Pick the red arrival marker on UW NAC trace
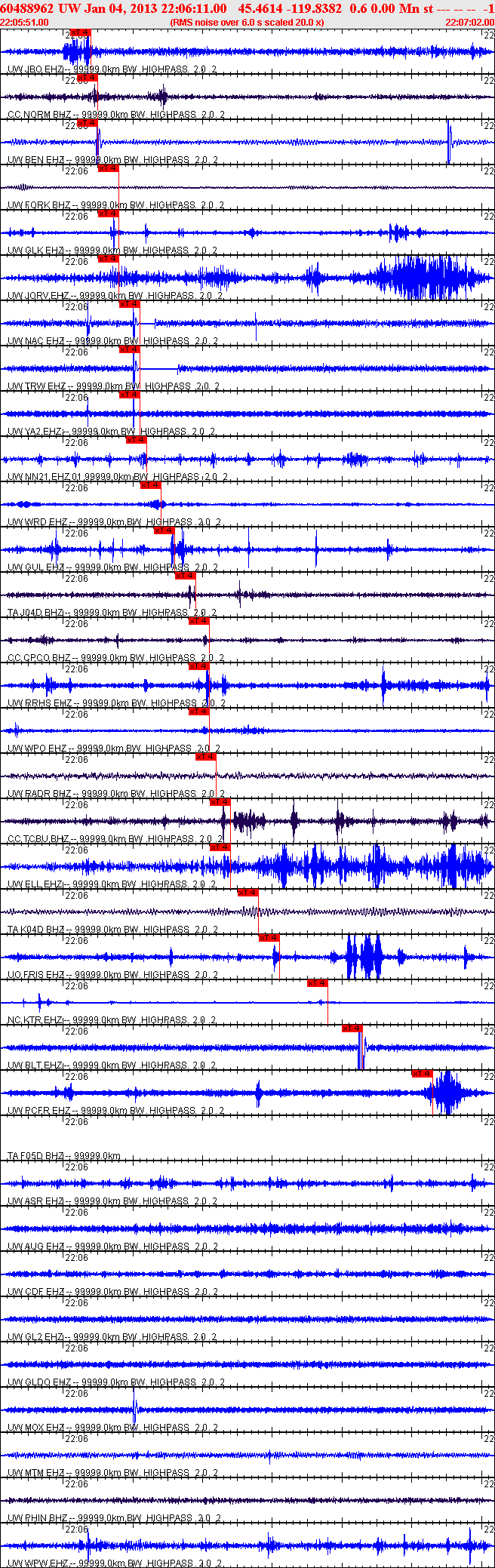Screen dimensions: 495x1568 click(x=129, y=304)
